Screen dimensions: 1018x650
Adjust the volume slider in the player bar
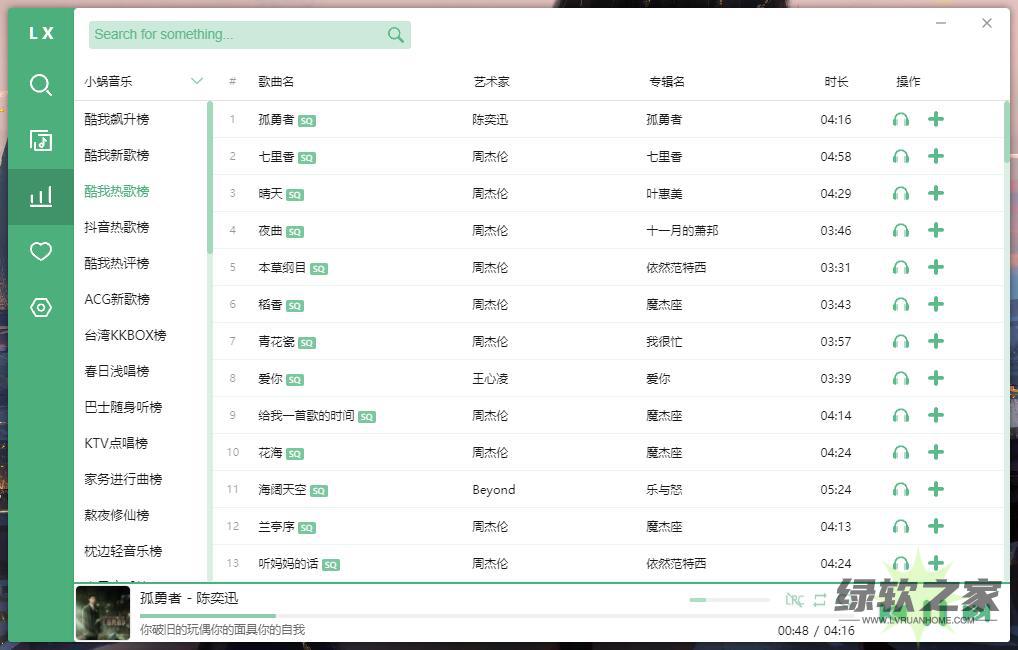click(x=728, y=600)
